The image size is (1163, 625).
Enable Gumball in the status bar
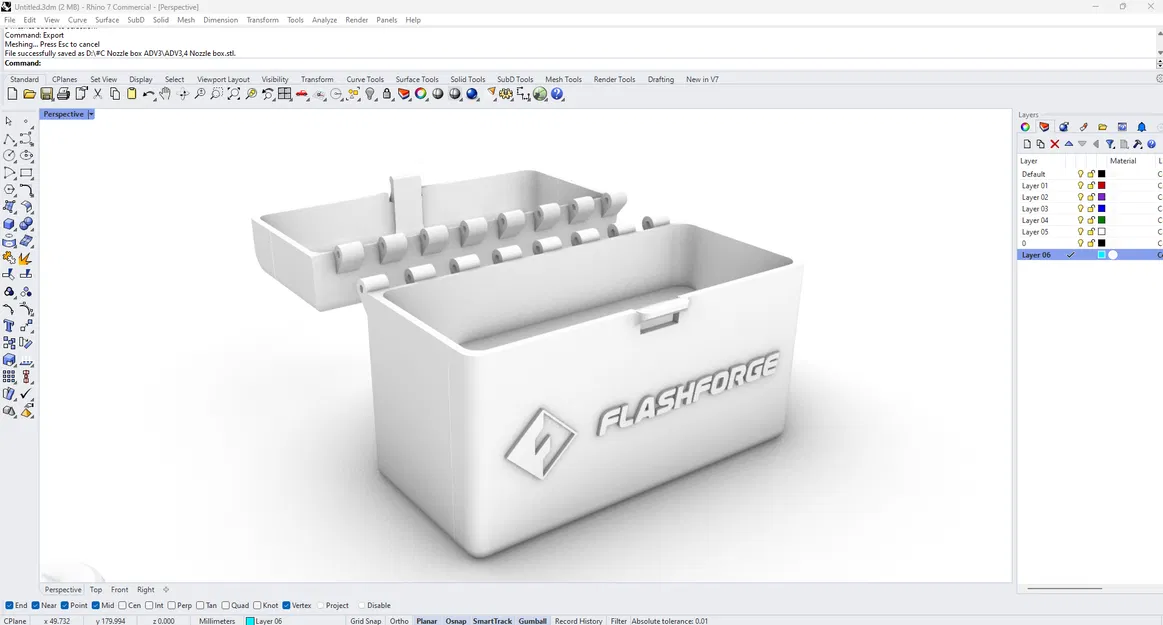click(532, 620)
